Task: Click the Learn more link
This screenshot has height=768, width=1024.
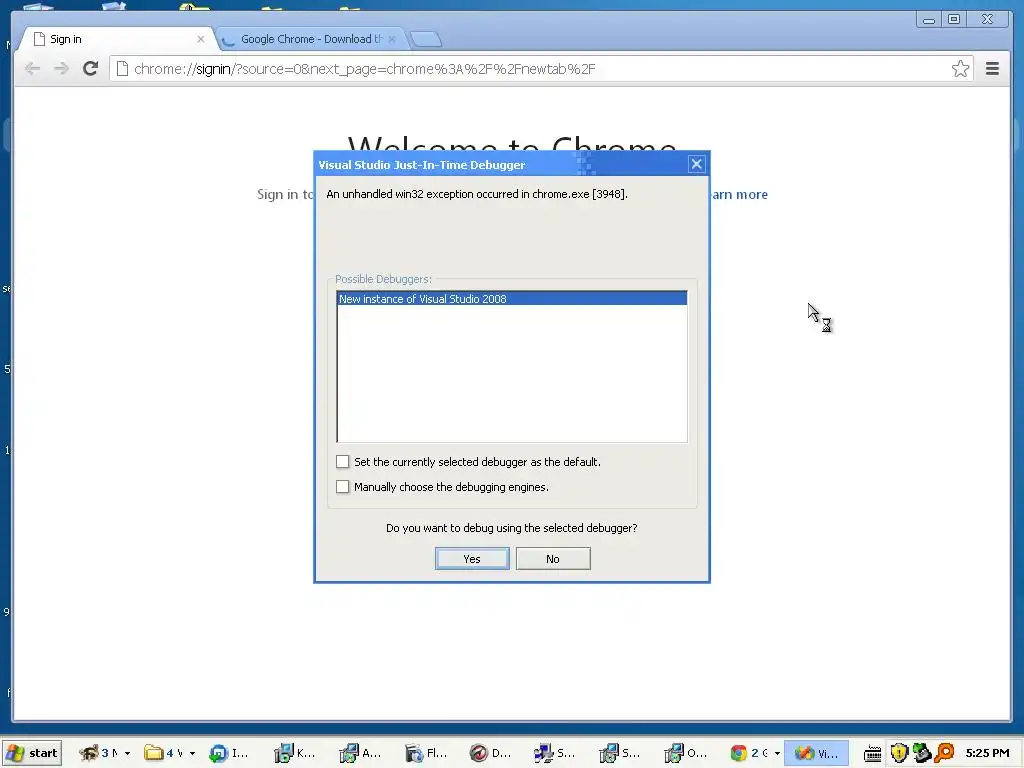Action: (x=739, y=195)
